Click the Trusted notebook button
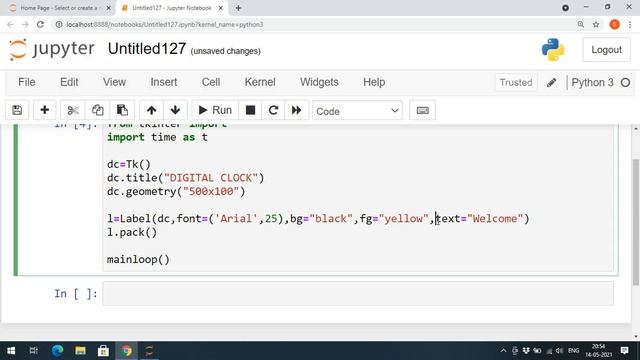The width and height of the screenshot is (640, 360). (x=516, y=82)
